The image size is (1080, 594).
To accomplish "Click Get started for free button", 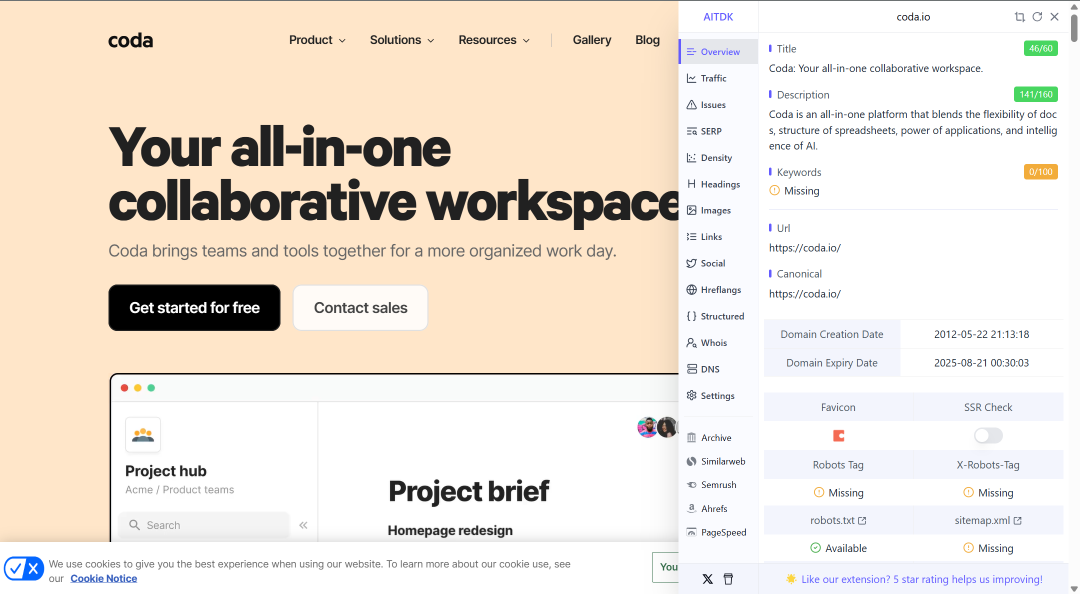I will [194, 308].
